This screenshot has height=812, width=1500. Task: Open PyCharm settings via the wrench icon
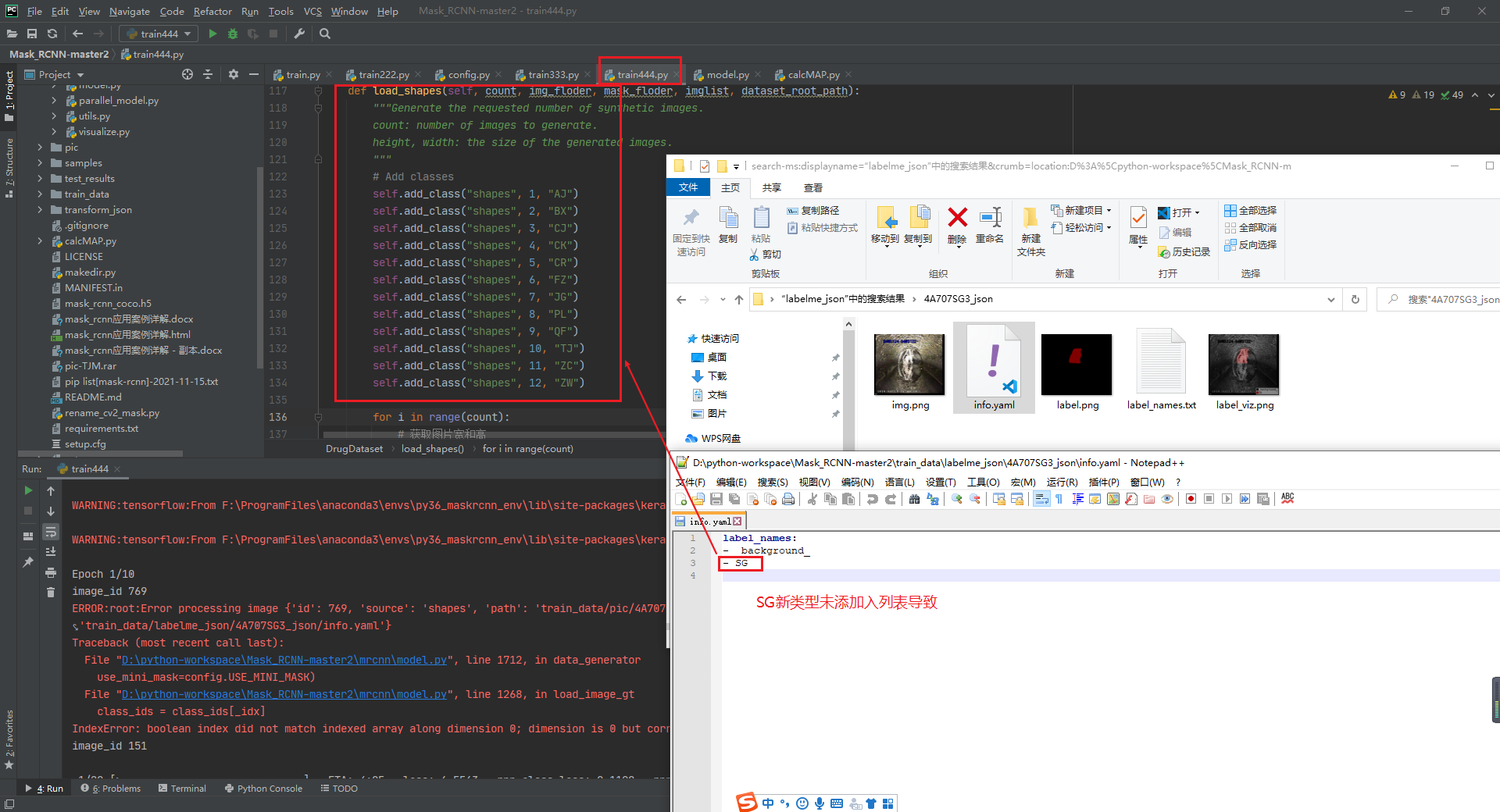coord(299,34)
